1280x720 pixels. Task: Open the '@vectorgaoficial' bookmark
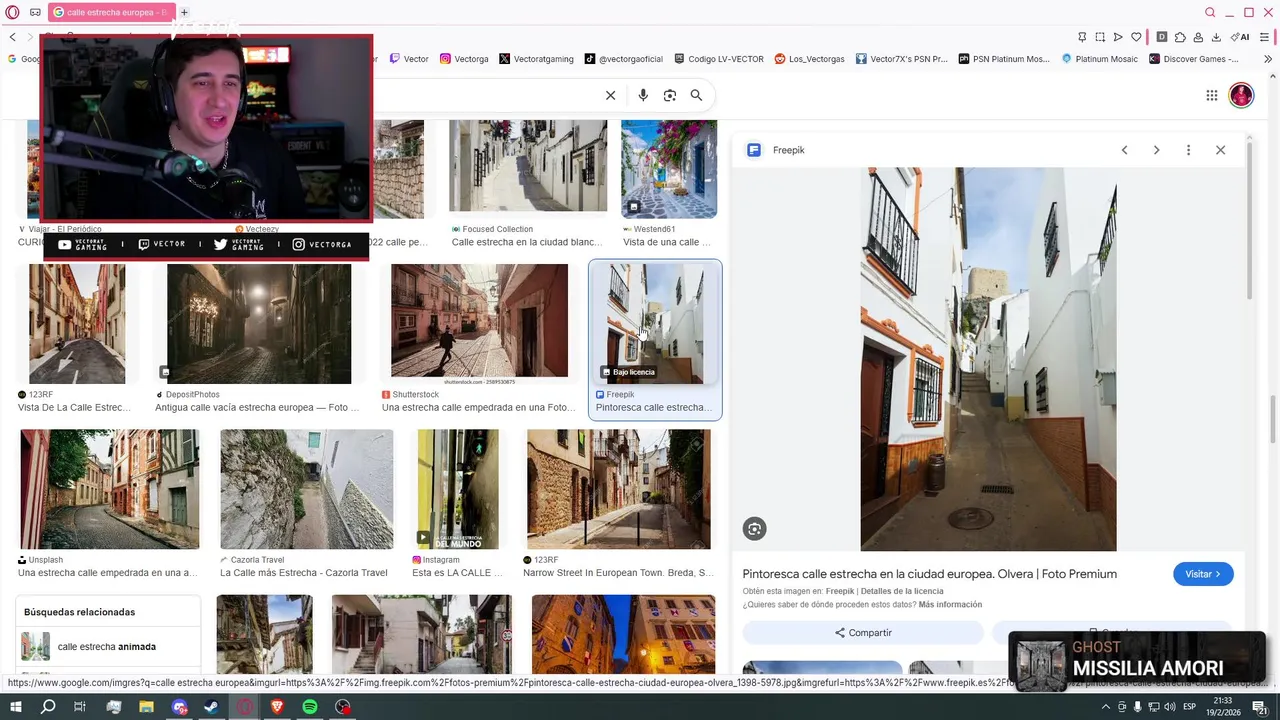coord(624,59)
